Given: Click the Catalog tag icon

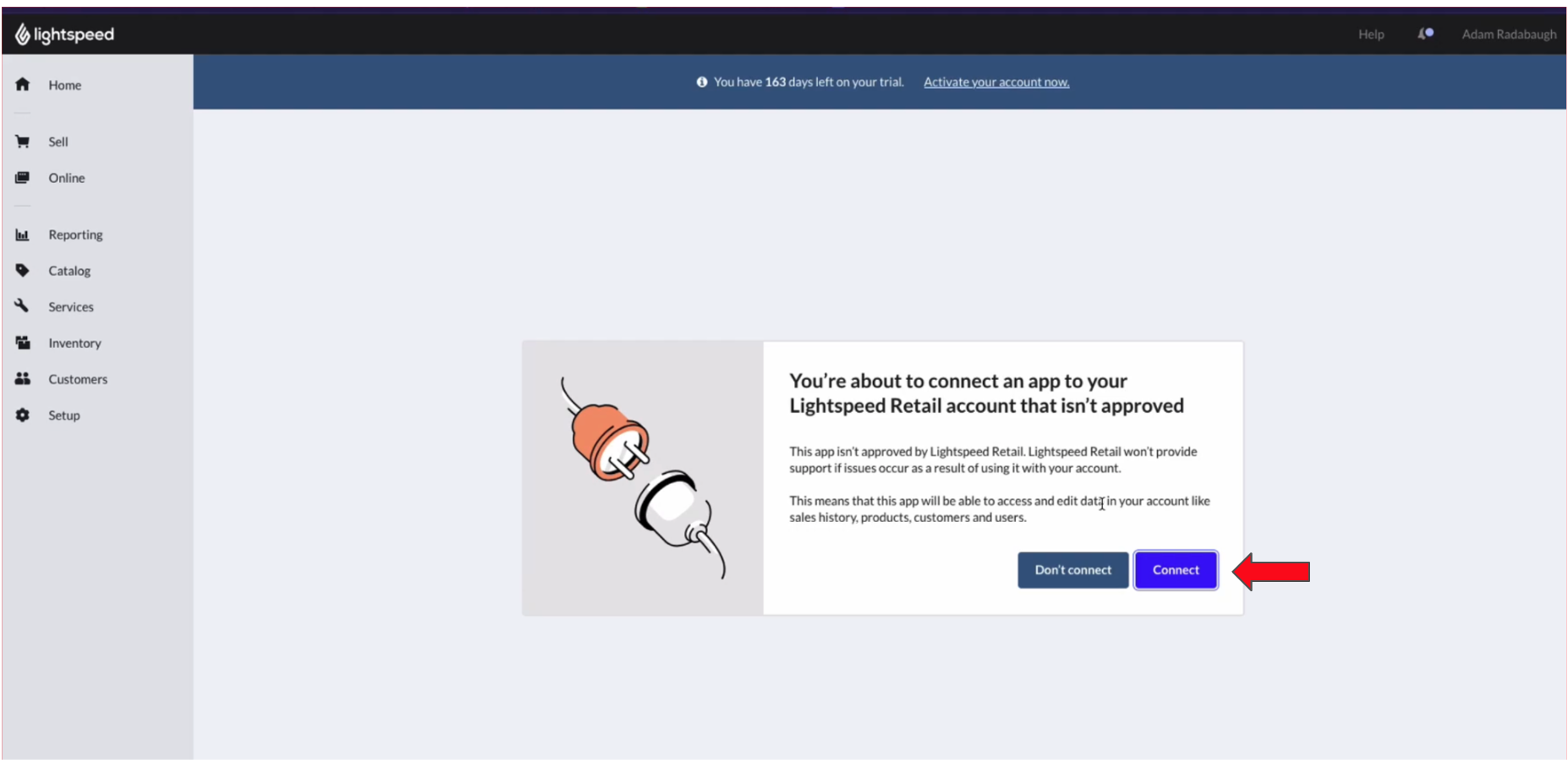Looking at the screenshot, I should click(x=23, y=271).
